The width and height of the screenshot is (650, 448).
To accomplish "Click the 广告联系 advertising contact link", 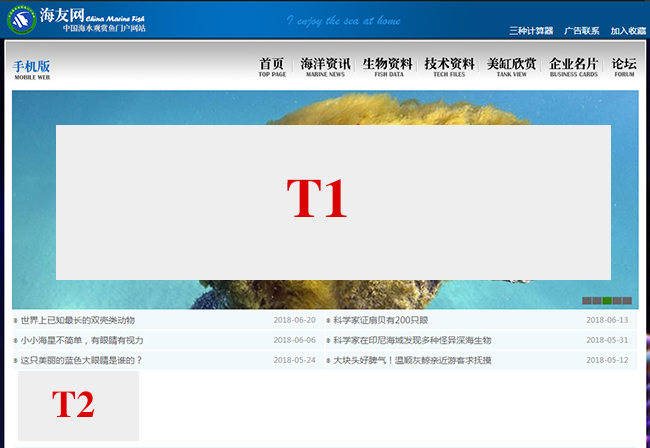I will [581, 31].
